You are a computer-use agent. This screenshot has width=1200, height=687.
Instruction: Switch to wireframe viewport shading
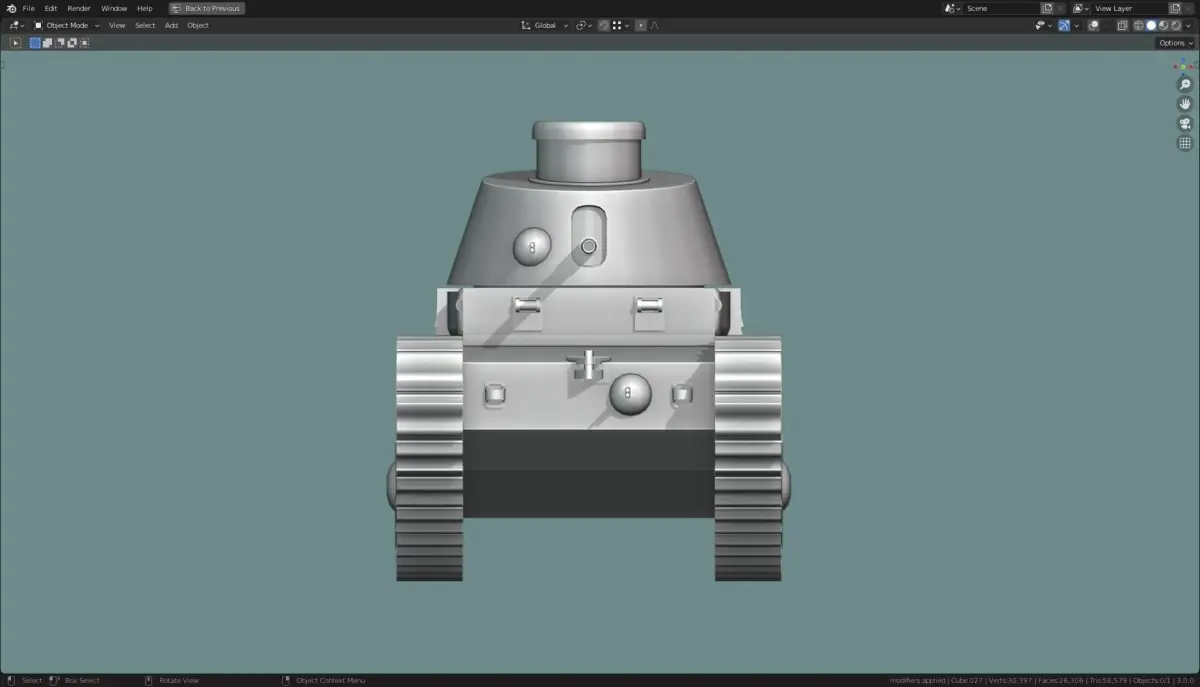click(1138, 25)
